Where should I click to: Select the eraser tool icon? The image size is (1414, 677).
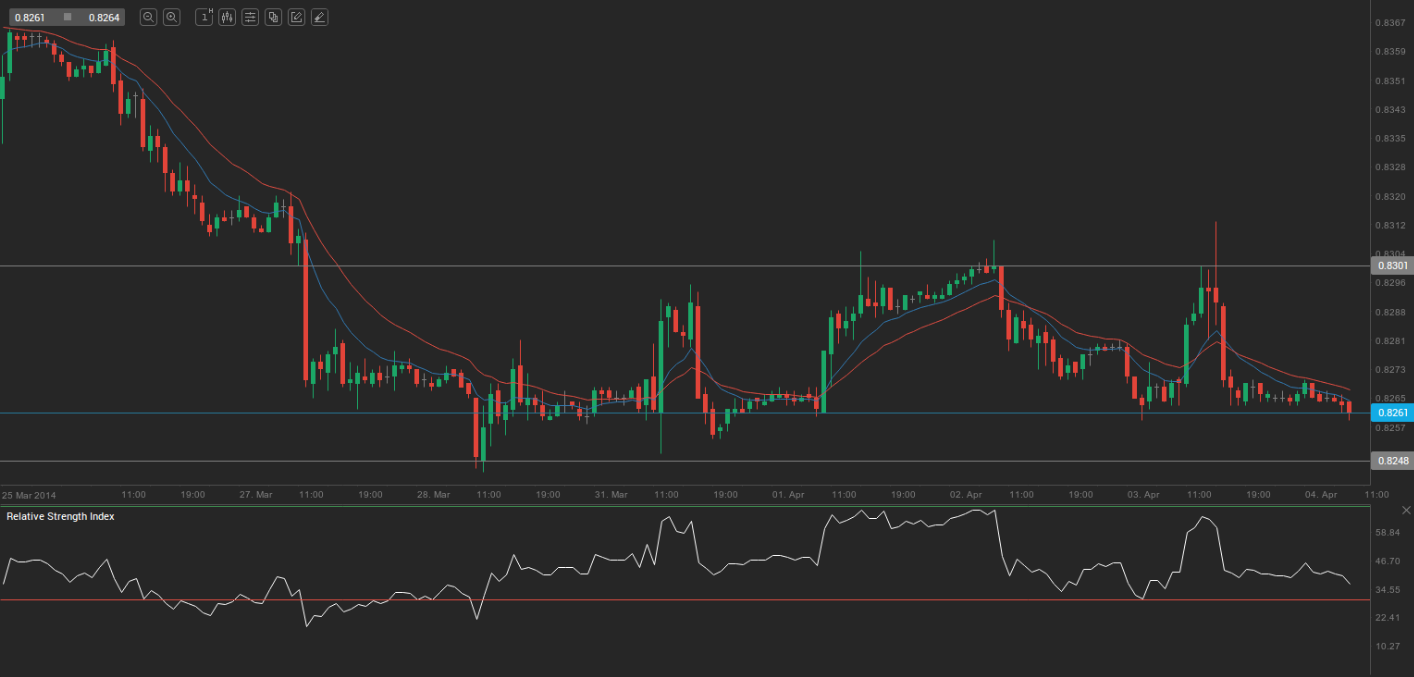tap(319, 17)
